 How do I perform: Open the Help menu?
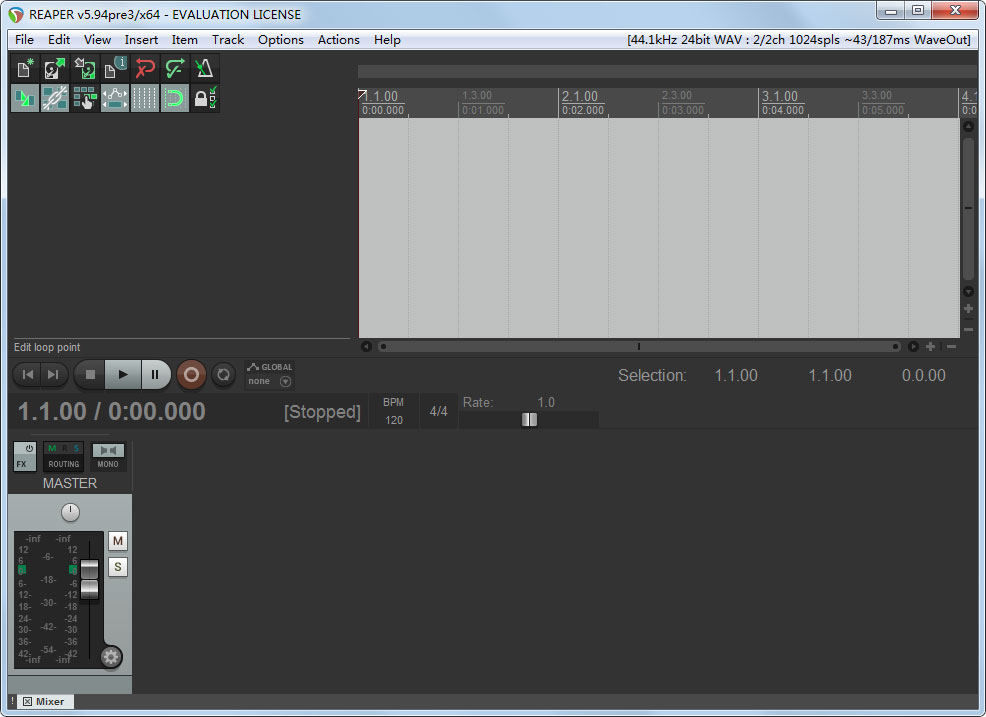[x=387, y=40]
